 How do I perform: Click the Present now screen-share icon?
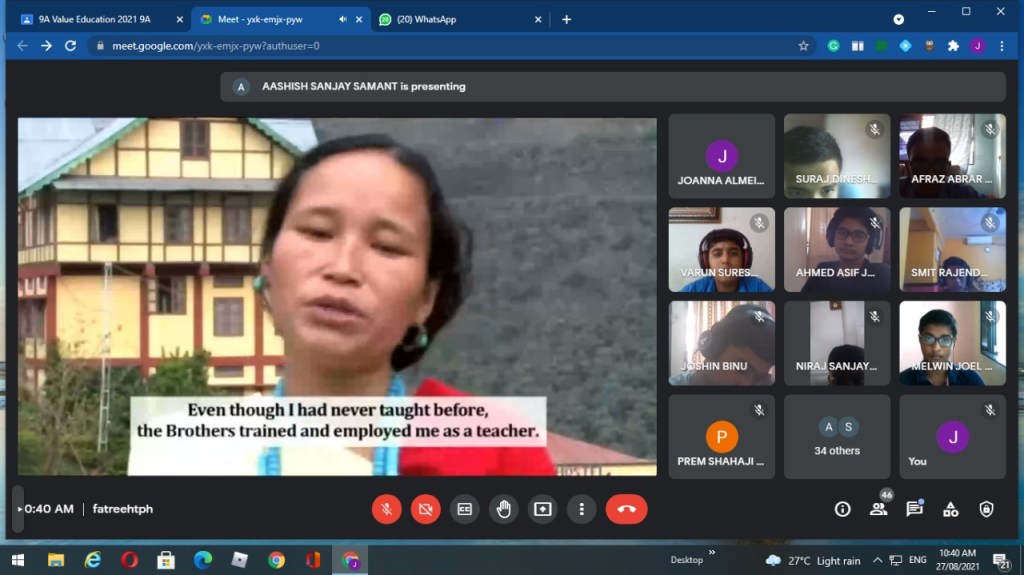[542, 509]
